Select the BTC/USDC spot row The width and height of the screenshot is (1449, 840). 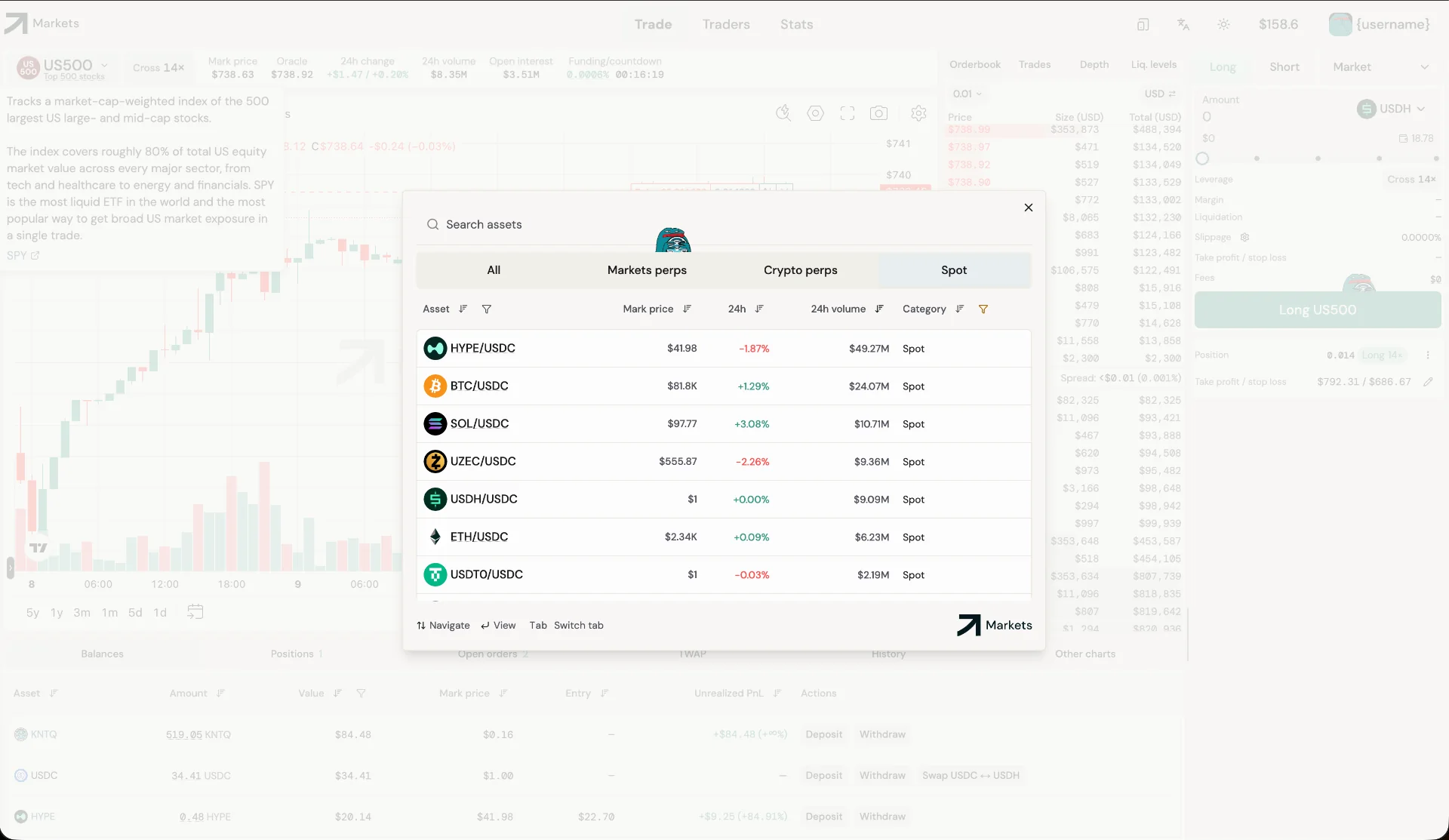[723, 386]
